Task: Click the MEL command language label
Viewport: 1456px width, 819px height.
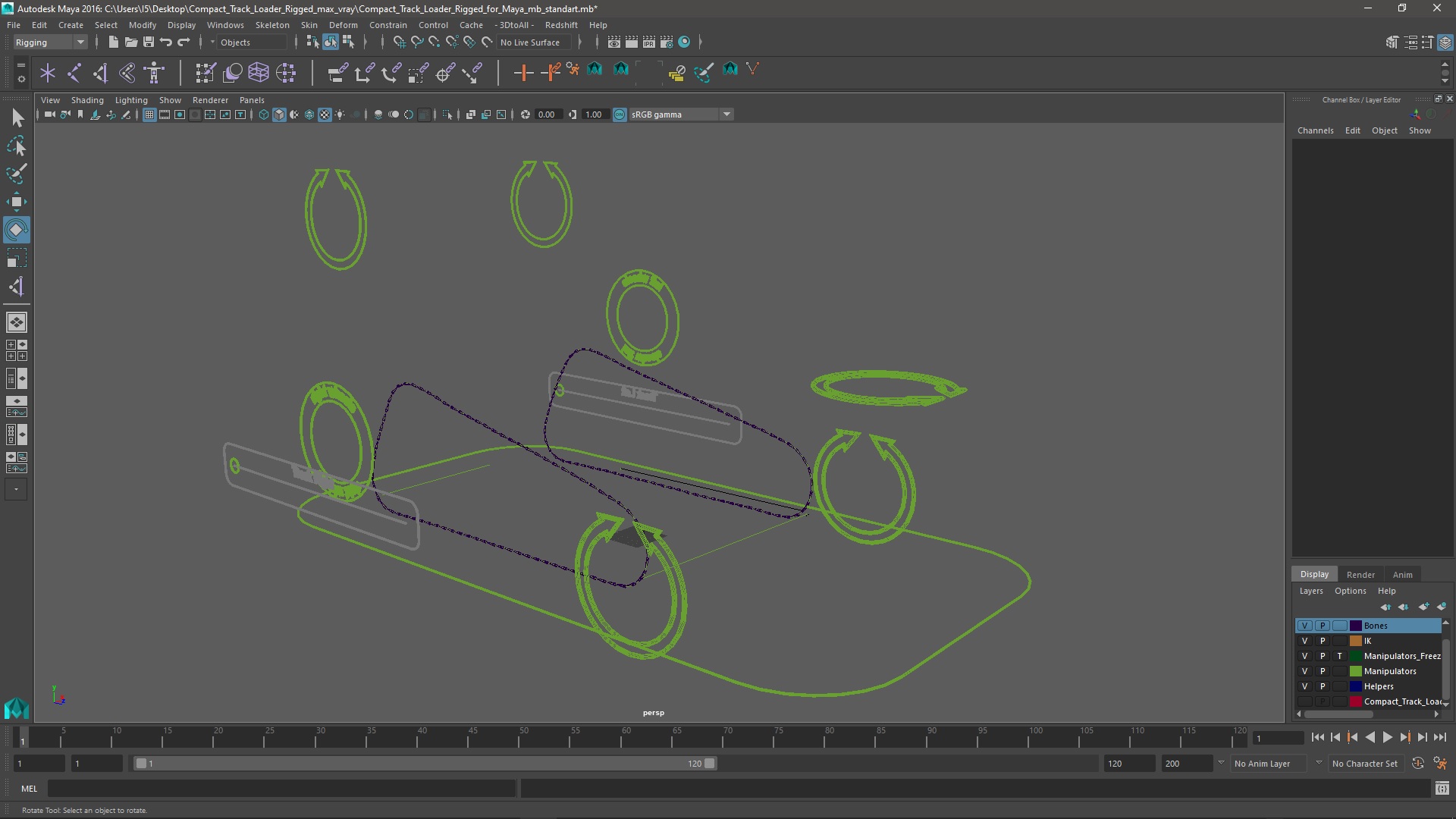Action: coord(29,789)
